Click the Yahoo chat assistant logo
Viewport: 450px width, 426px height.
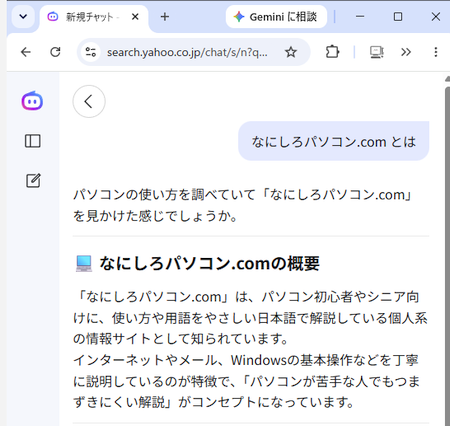tap(32, 101)
